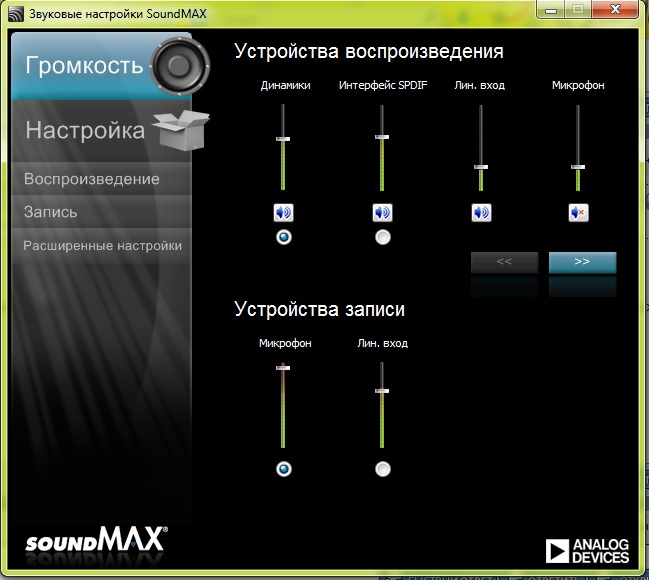
Task: Unmute the Микрофон playback channel
Action: click(x=578, y=212)
